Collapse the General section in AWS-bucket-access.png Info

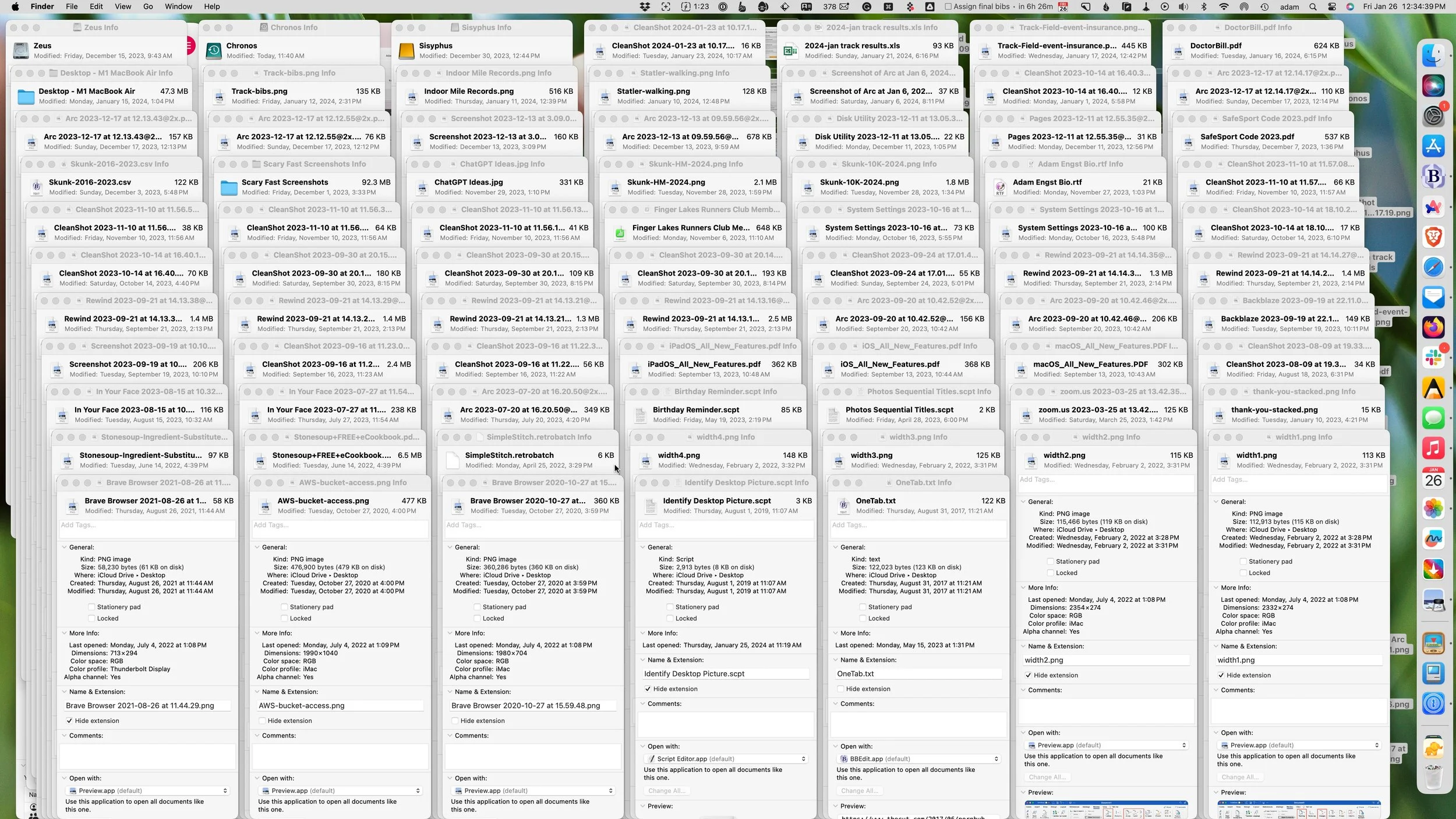258,547
